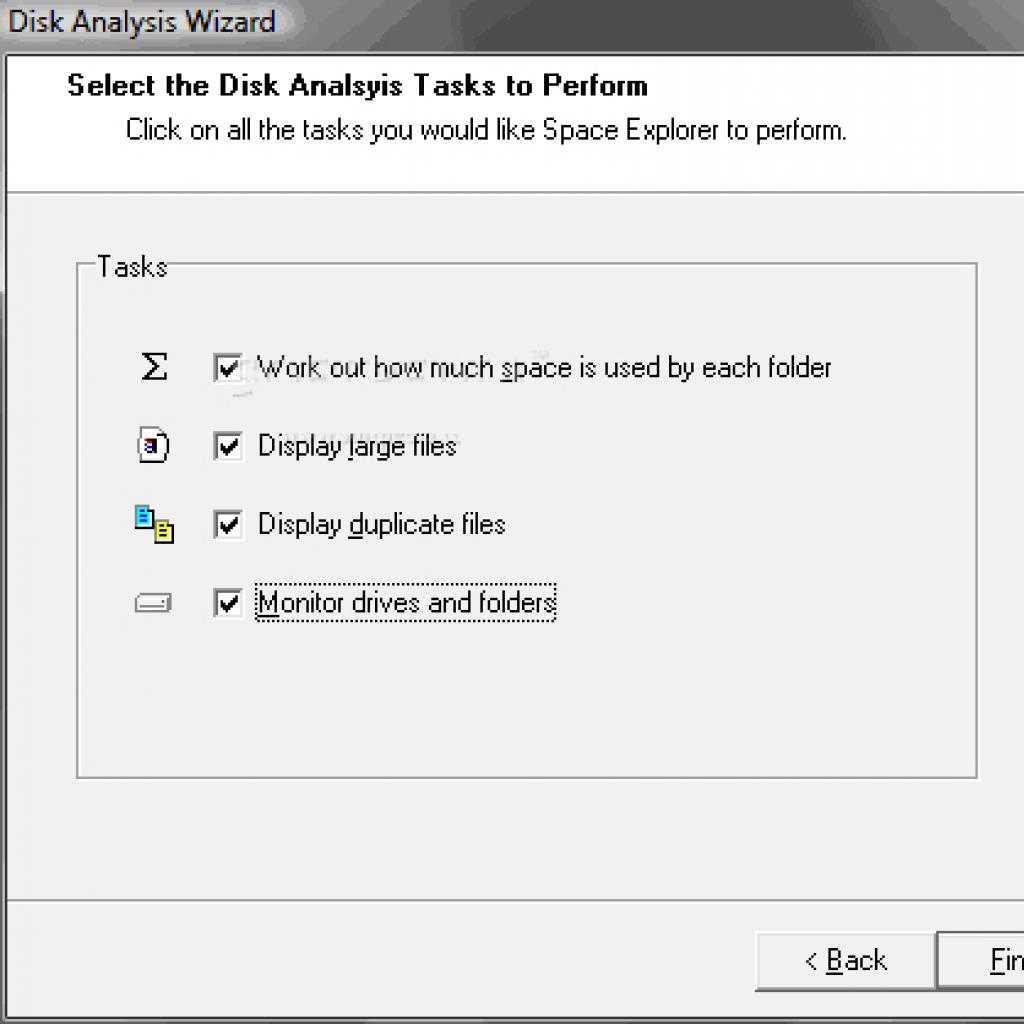1024x1024 pixels.
Task: Click the Tasks group box caption
Action: (133, 266)
